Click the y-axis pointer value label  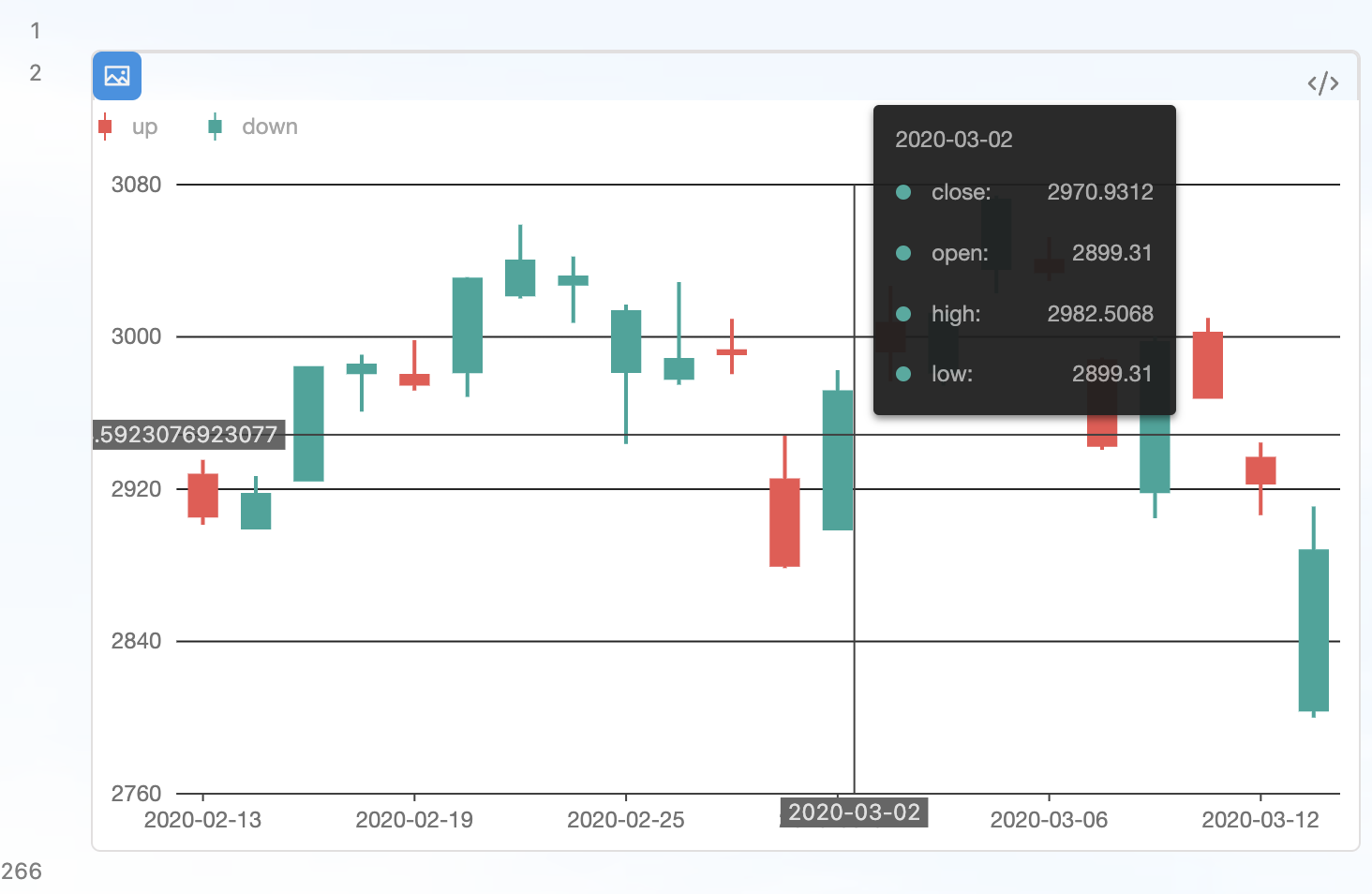pyautogui.click(x=189, y=435)
